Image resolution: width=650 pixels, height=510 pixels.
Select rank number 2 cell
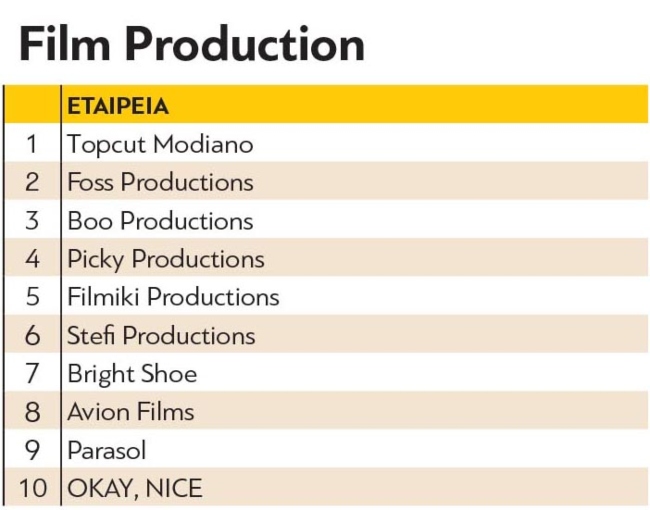pos(32,182)
